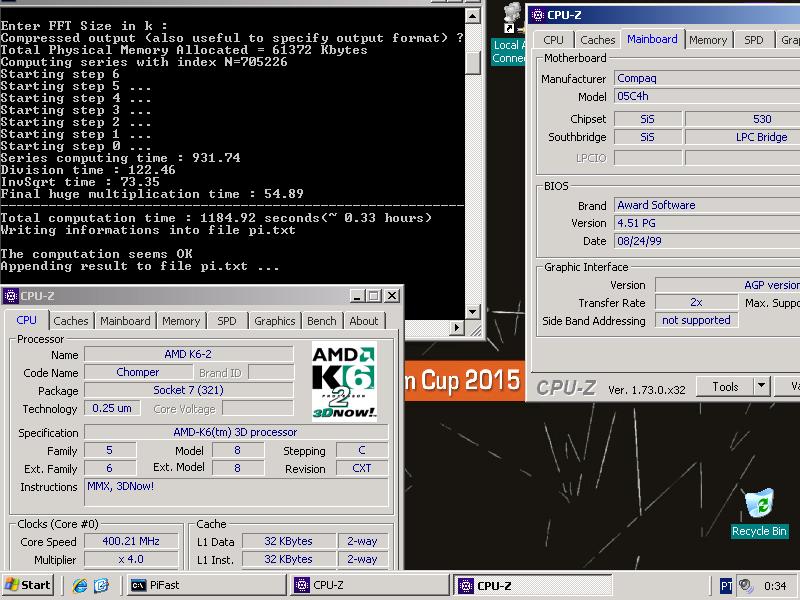
Task: Click the Instructions field MMX, 3DNow!
Action: click(x=236, y=492)
